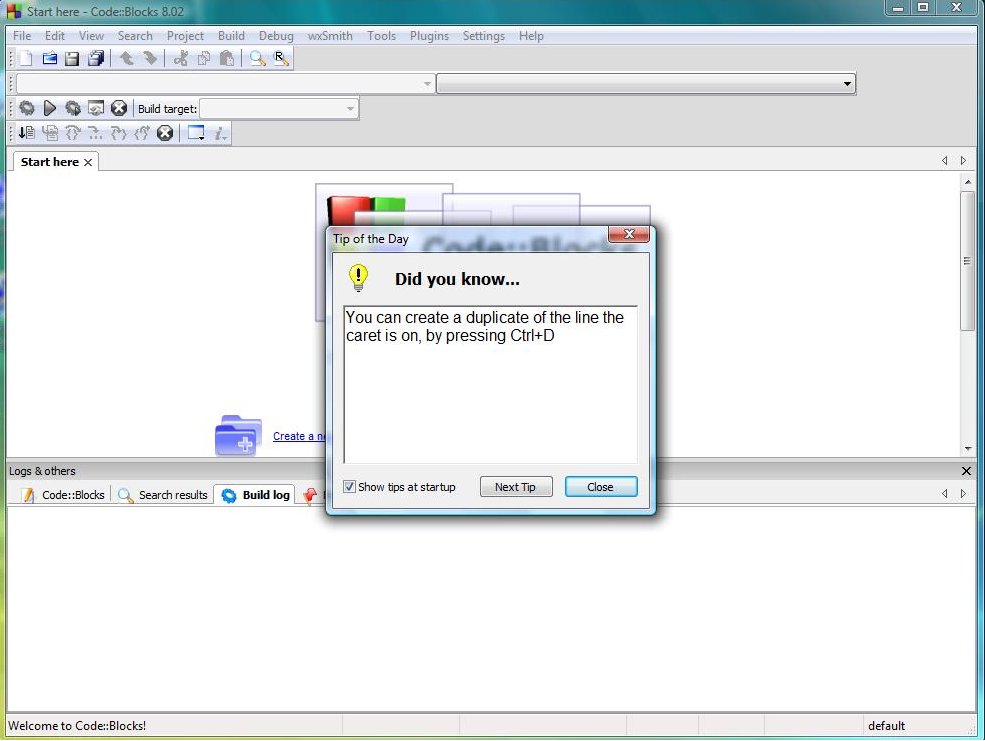
Task: Close the Logs & others panel
Action: (x=966, y=471)
